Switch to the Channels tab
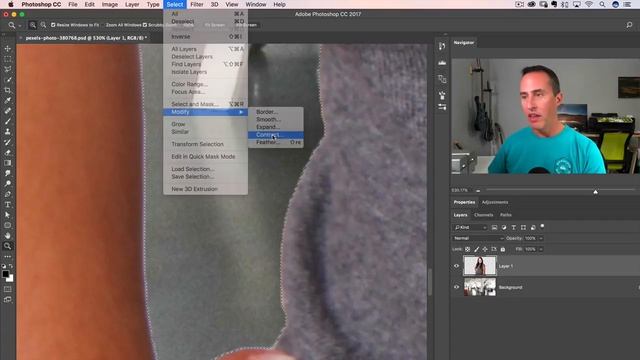The image size is (640, 360). 483,215
